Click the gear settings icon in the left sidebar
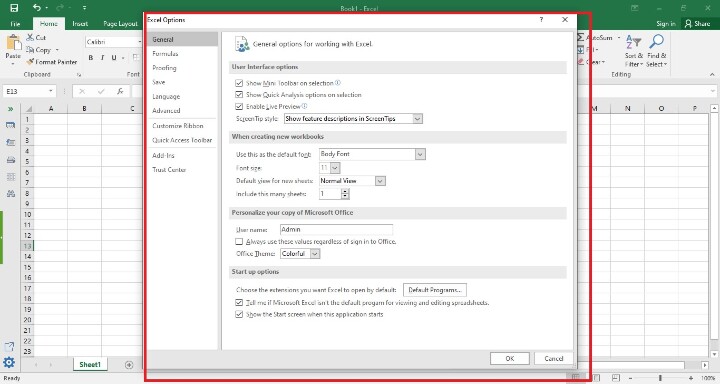The image size is (720, 384). tap(9, 362)
